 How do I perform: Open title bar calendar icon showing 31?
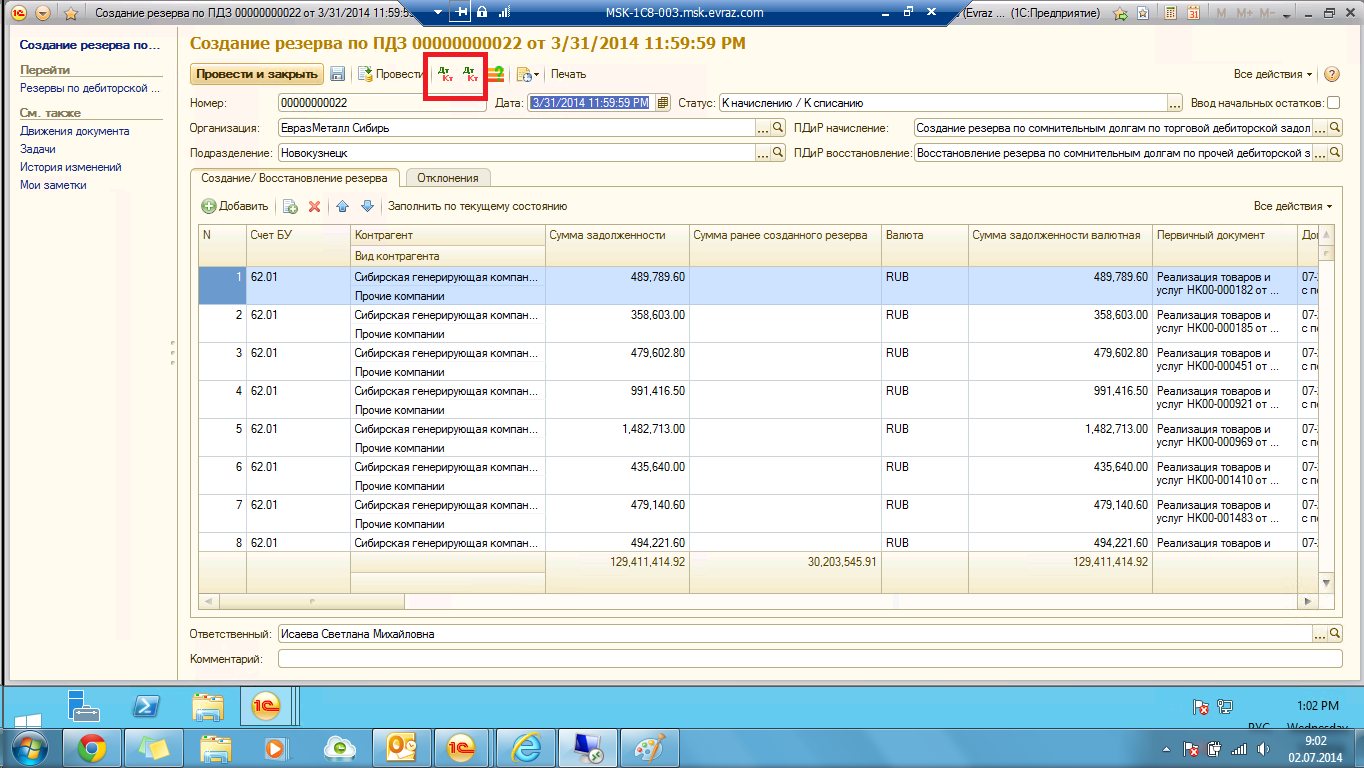(x=1194, y=13)
